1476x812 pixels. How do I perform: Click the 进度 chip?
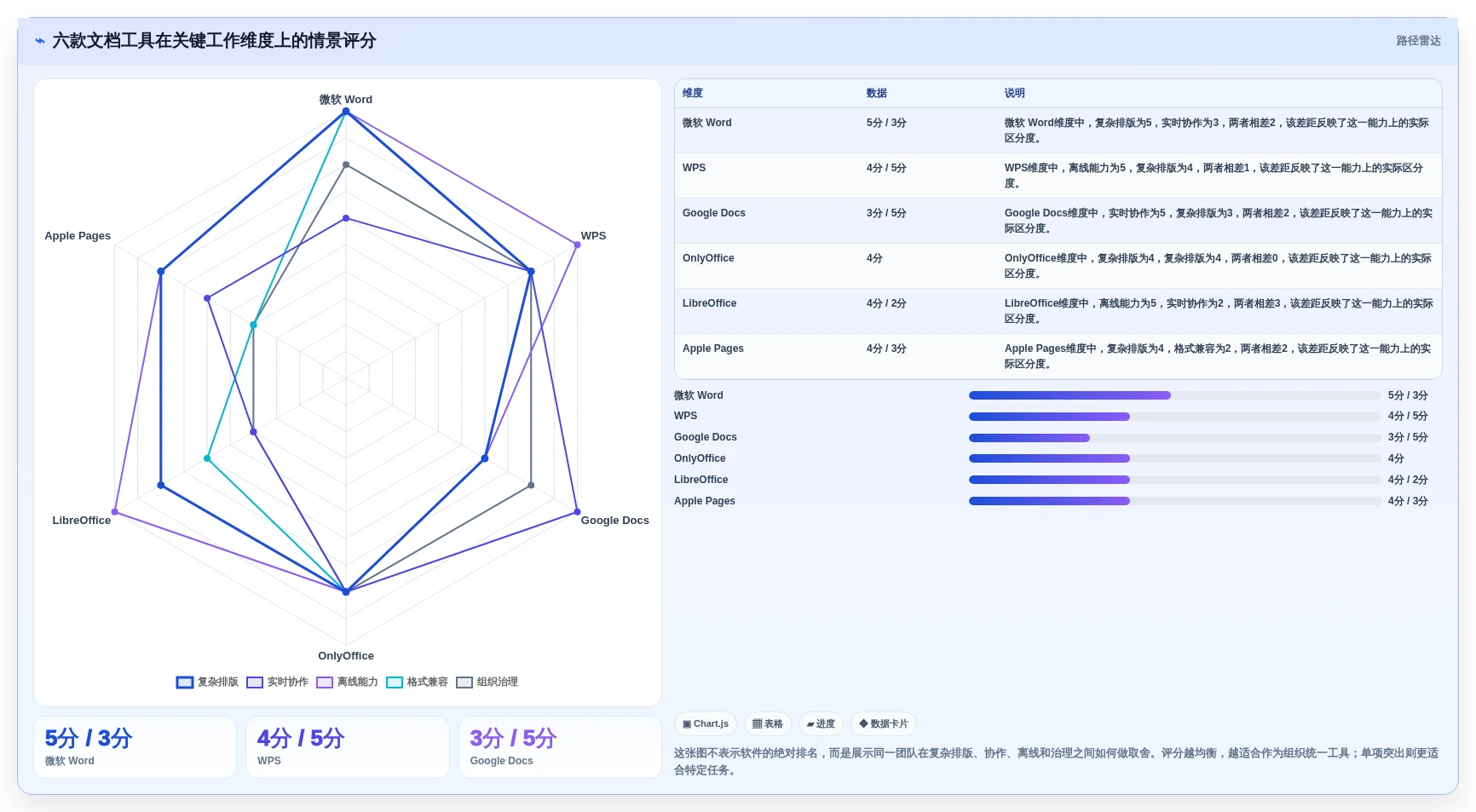pyautogui.click(x=822, y=724)
